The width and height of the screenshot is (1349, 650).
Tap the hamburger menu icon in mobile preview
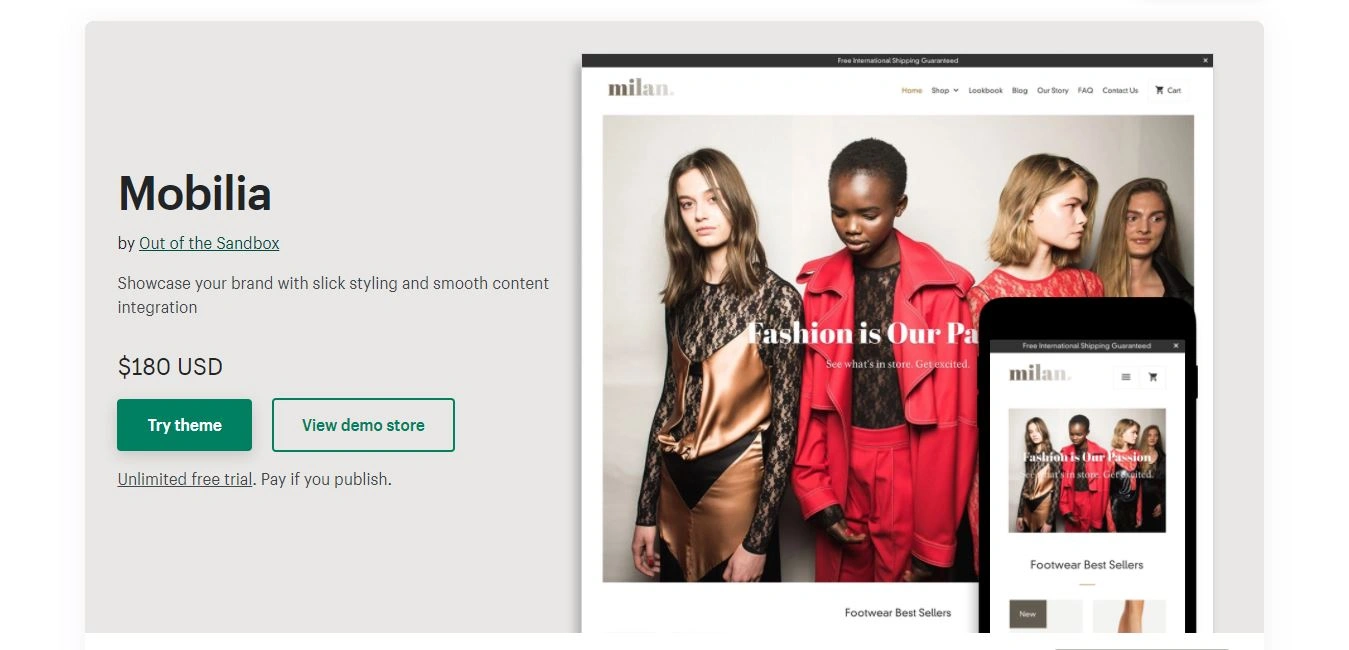click(x=1126, y=377)
